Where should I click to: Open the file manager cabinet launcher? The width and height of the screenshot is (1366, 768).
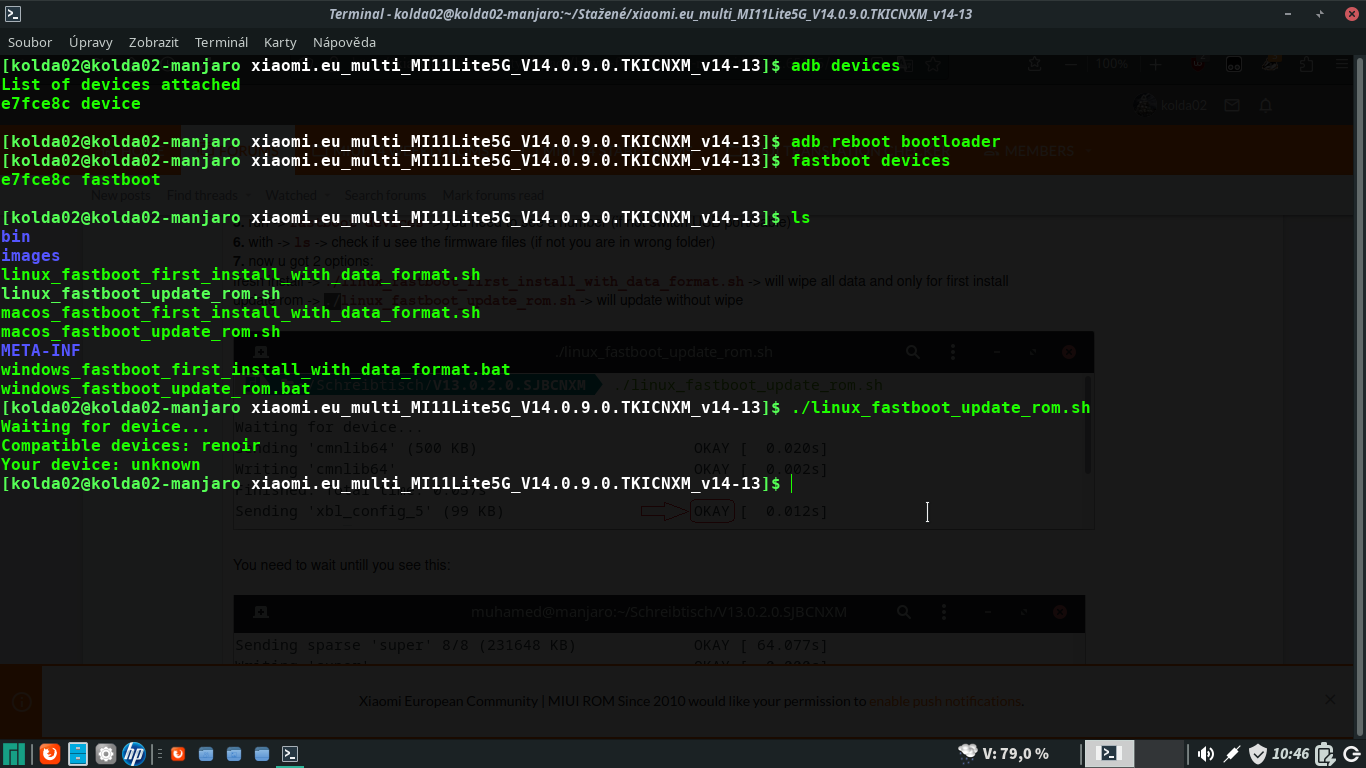click(x=77, y=754)
